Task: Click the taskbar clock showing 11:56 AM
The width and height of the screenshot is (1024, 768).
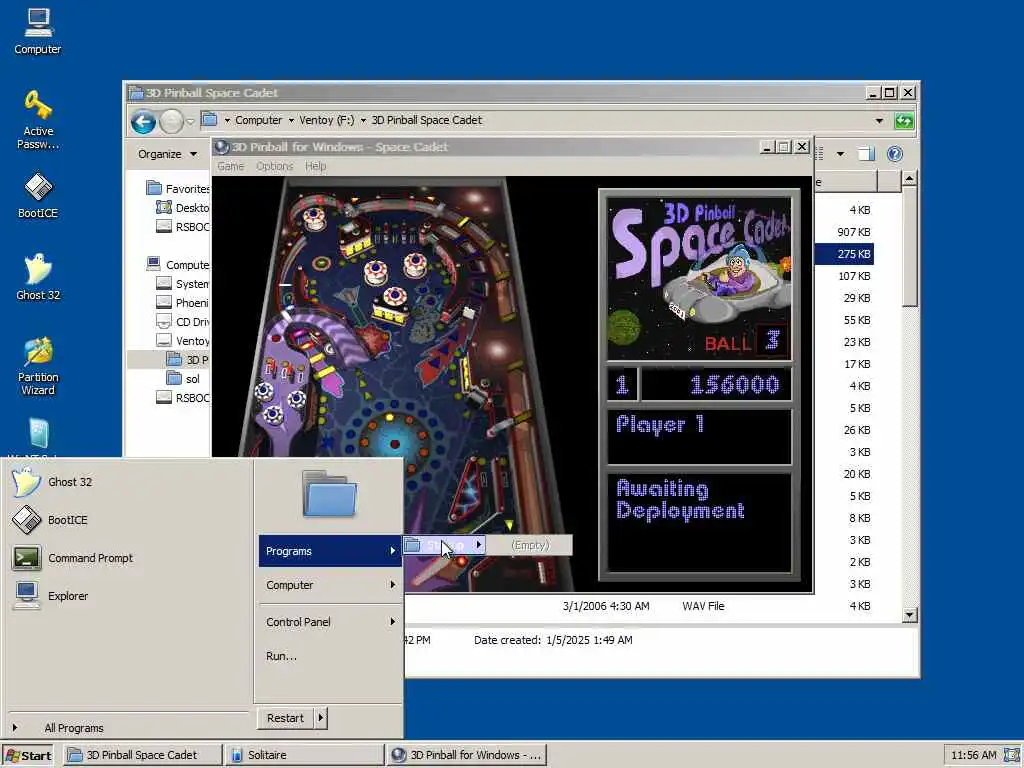Action: pyautogui.click(x=974, y=755)
